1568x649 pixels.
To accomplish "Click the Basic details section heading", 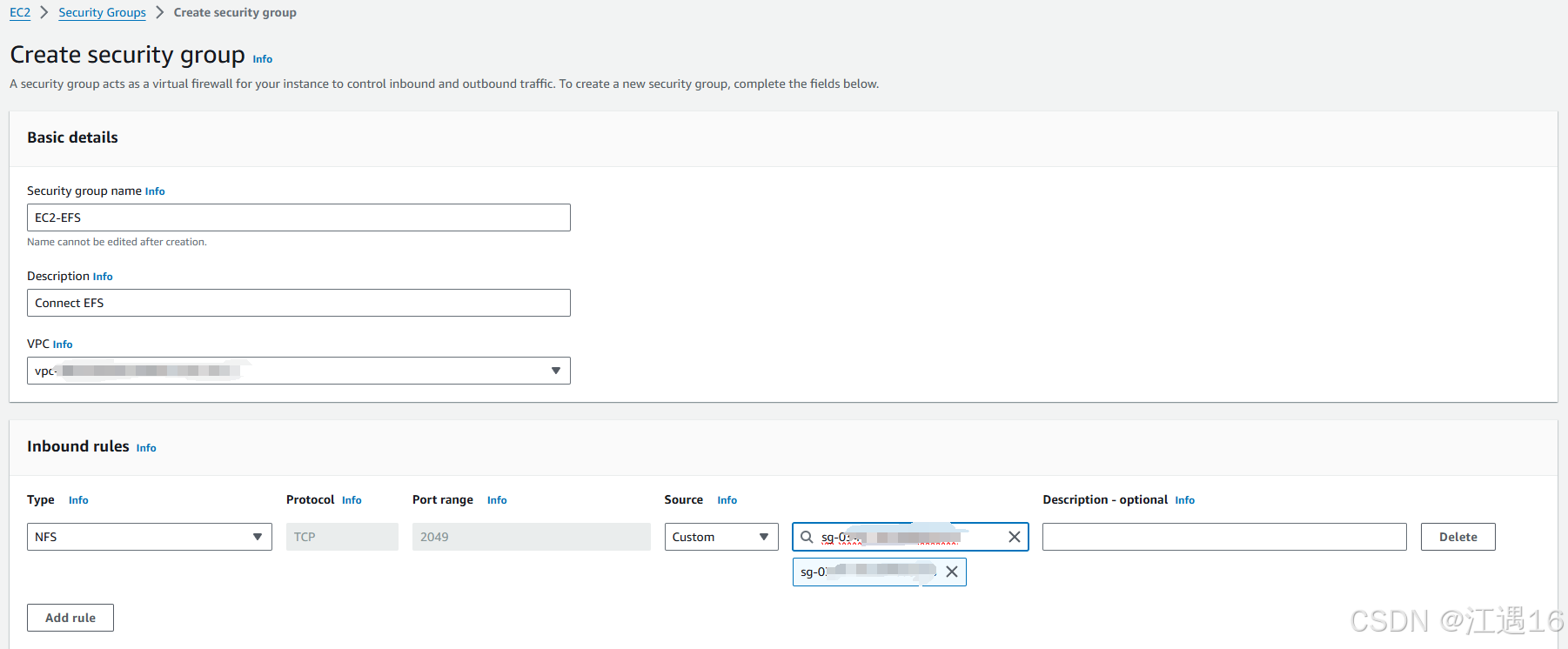I will [72, 137].
